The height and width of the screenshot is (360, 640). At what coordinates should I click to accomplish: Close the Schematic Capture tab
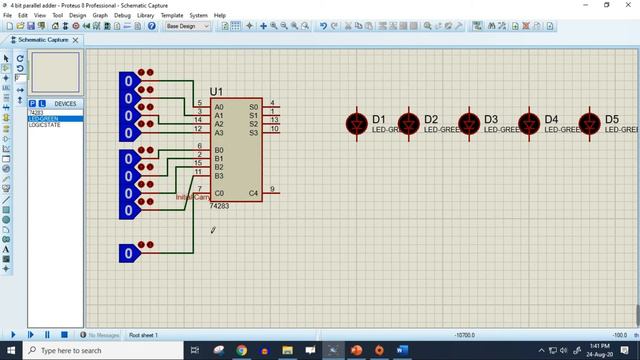coord(76,40)
